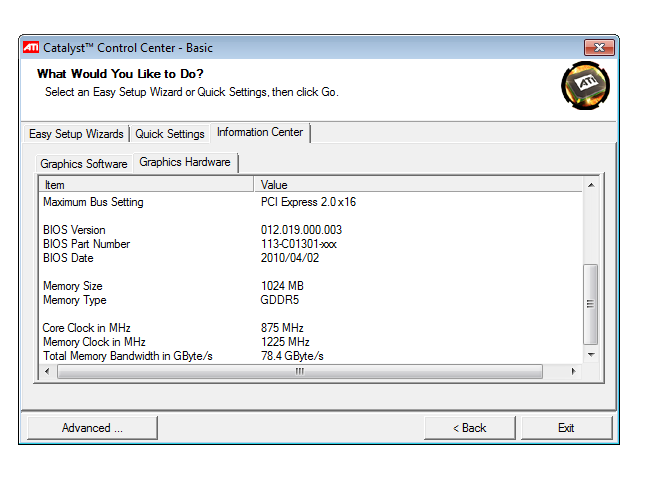The height and width of the screenshot is (480, 656).
Task: Close the Catalyst Control Center window
Action: tap(598, 47)
